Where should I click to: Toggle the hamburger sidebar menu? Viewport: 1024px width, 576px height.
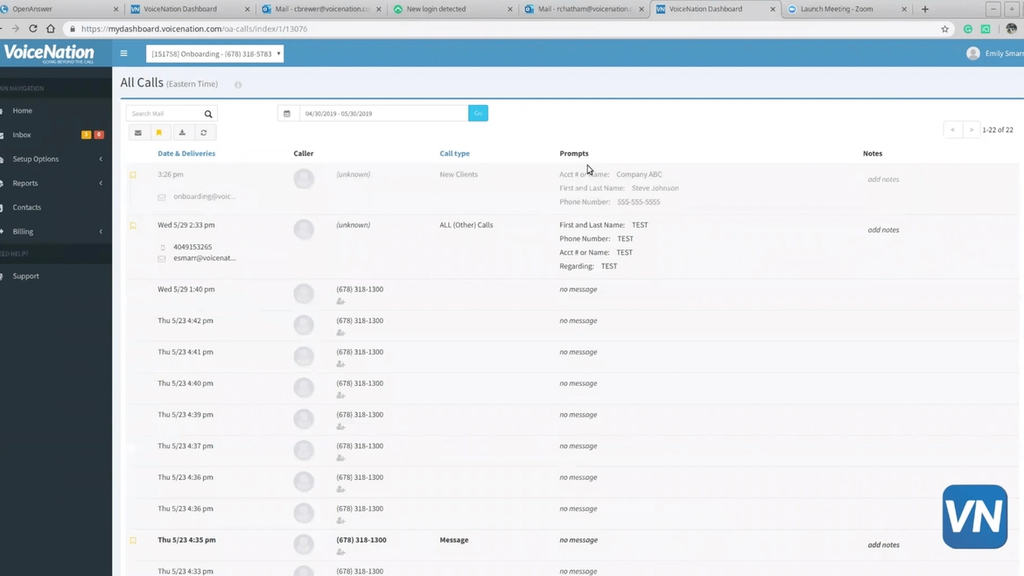click(123, 54)
